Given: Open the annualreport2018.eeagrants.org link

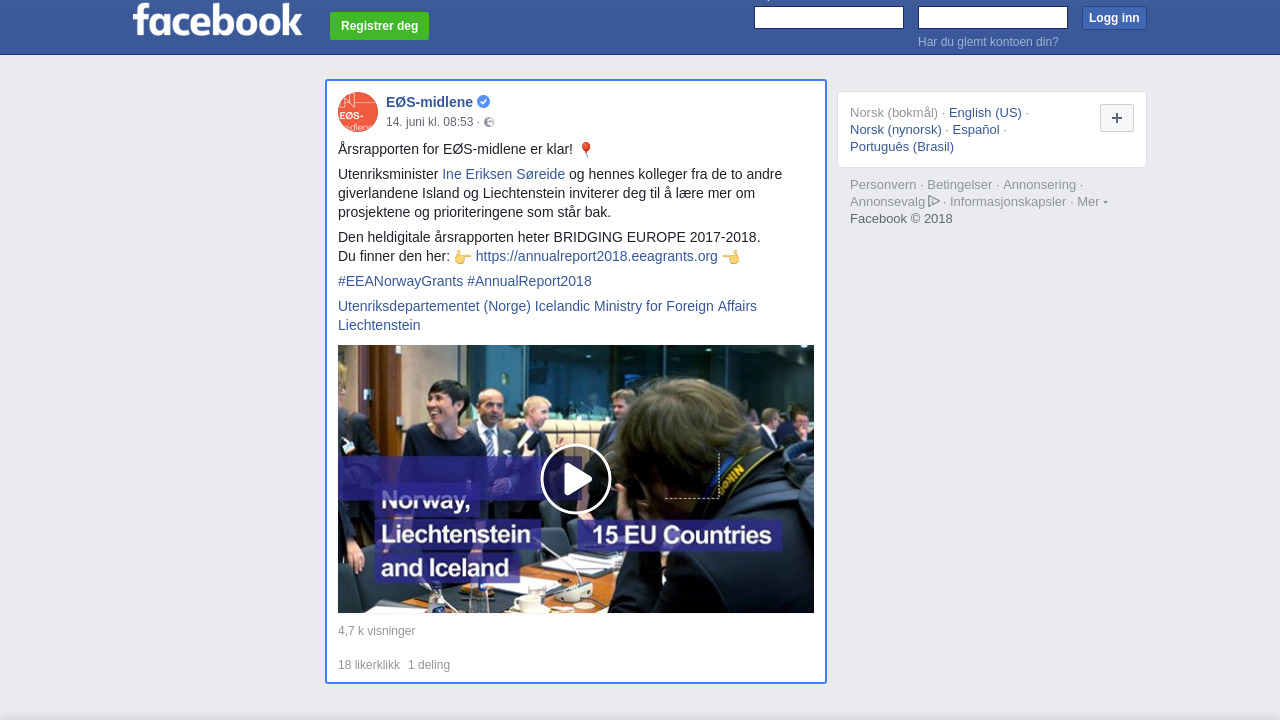Looking at the screenshot, I should pos(597,256).
